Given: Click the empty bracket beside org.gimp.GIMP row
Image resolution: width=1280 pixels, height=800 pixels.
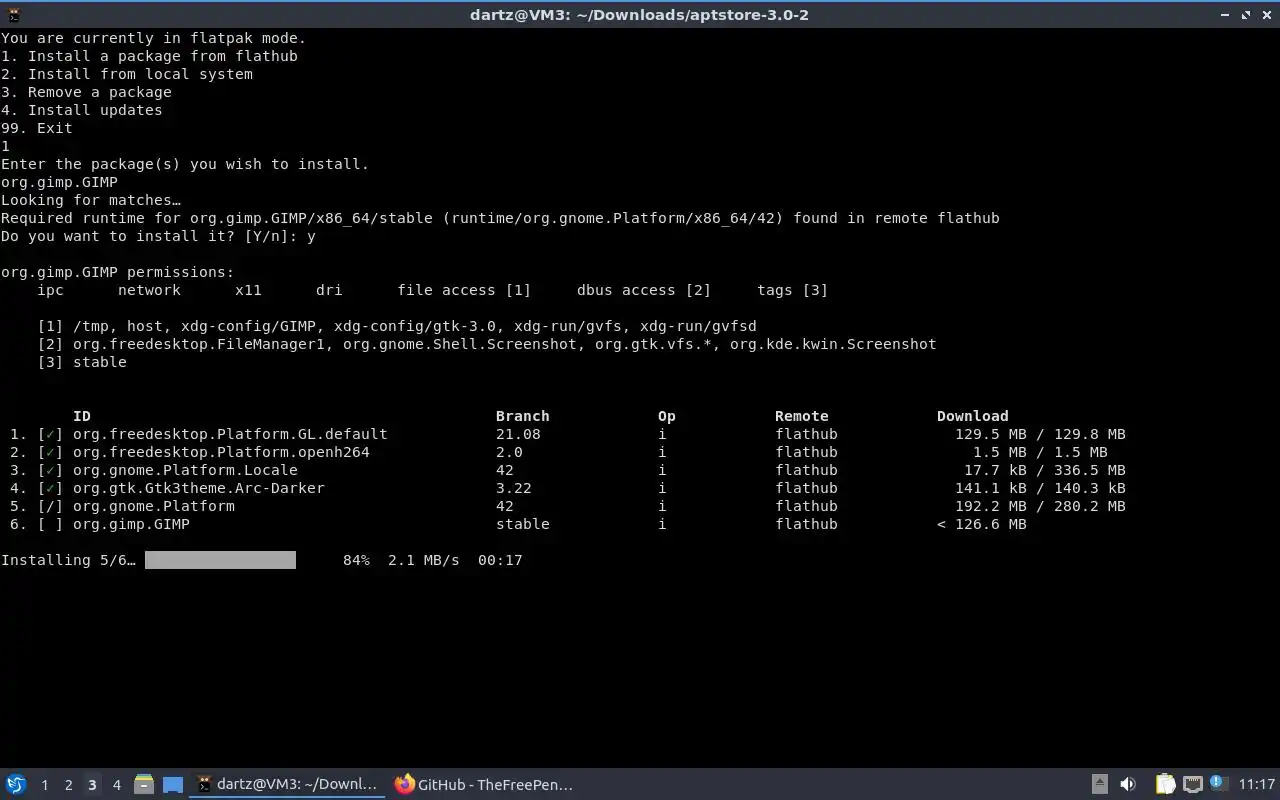Looking at the screenshot, I should pyautogui.click(x=50, y=524).
